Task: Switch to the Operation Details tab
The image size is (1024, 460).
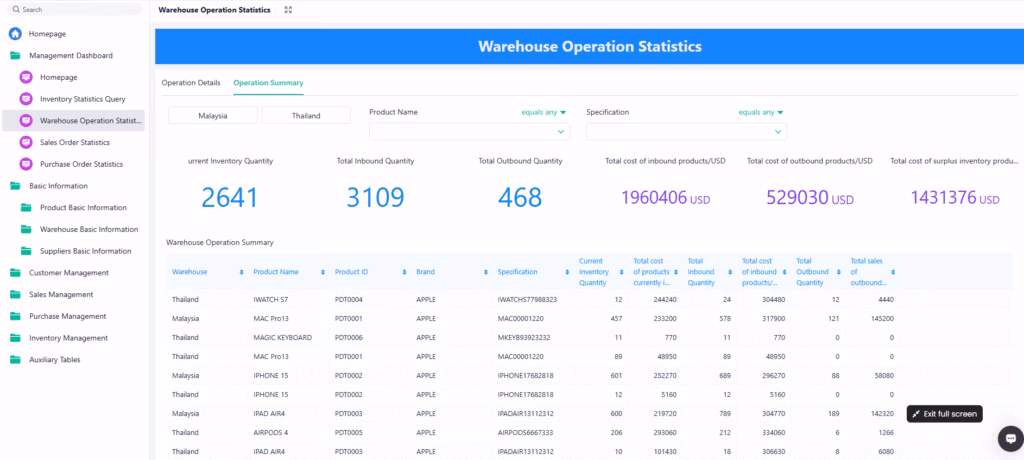Action: click(x=191, y=82)
